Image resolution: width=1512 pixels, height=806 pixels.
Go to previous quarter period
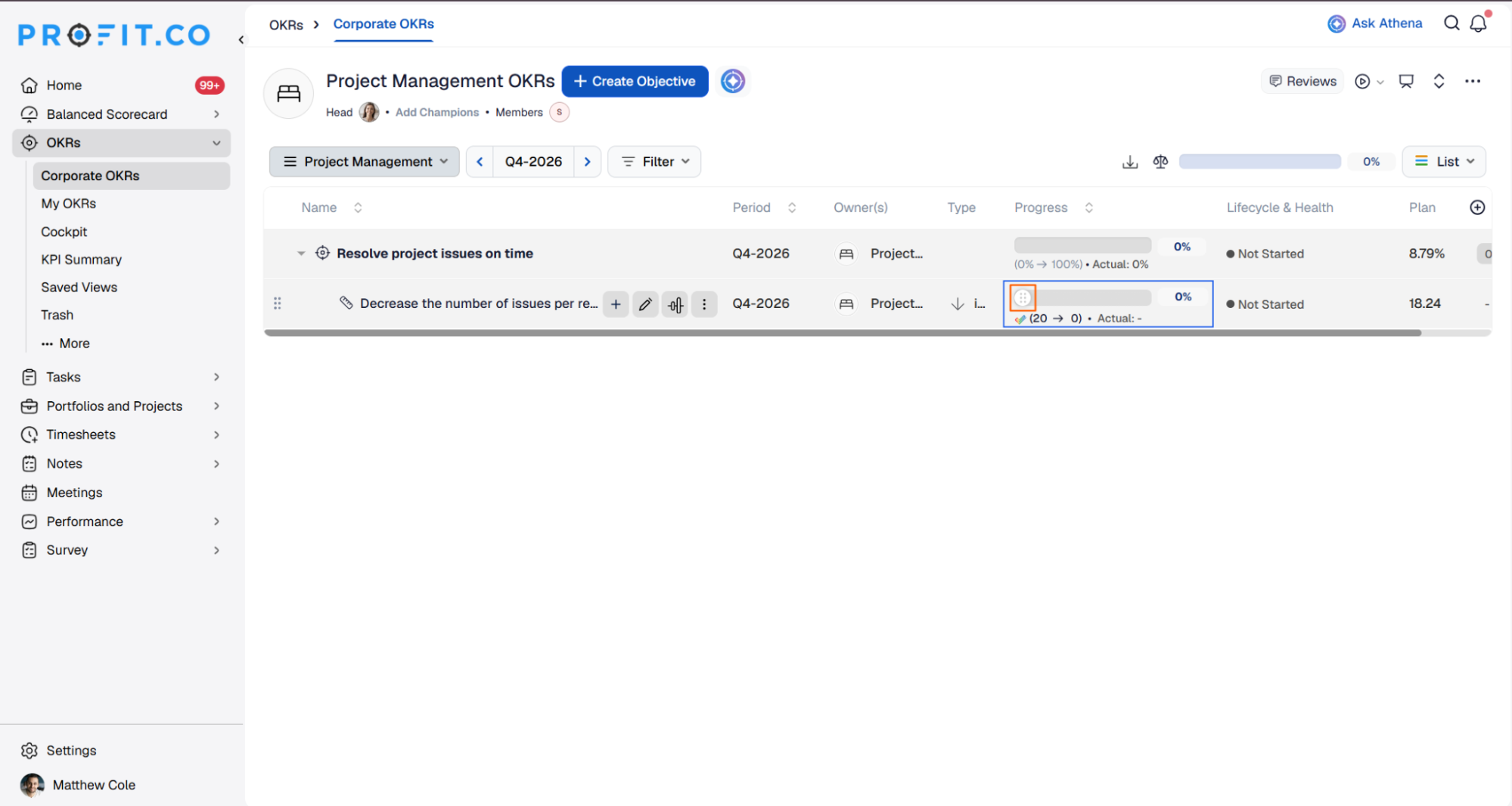[480, 162]
